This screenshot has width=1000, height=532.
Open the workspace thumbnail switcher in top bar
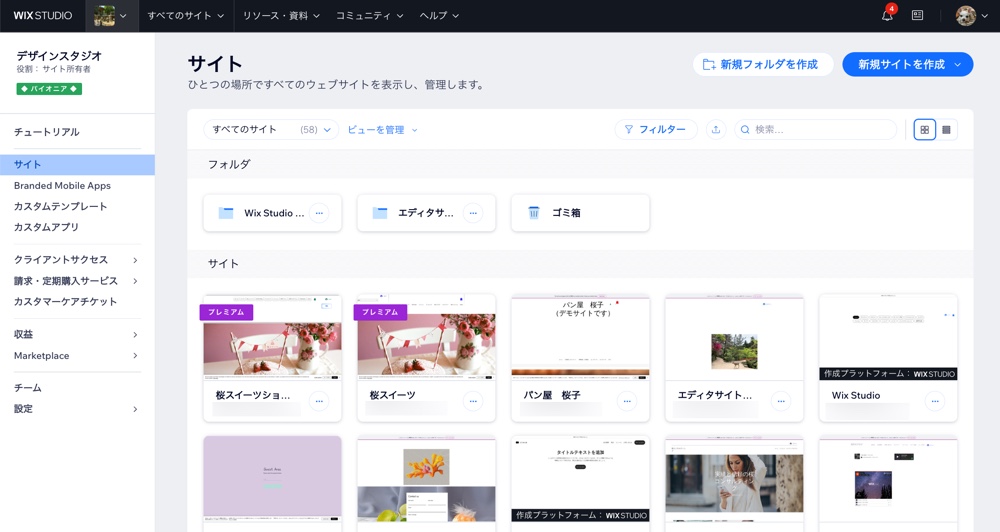pyautogui.click(x=112, y=16)
